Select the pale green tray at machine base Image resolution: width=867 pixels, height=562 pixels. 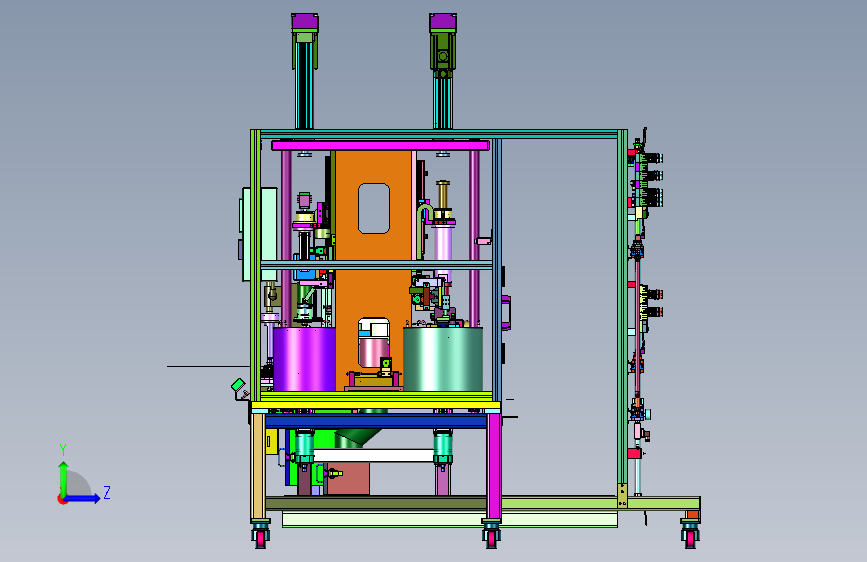point(450,520)
